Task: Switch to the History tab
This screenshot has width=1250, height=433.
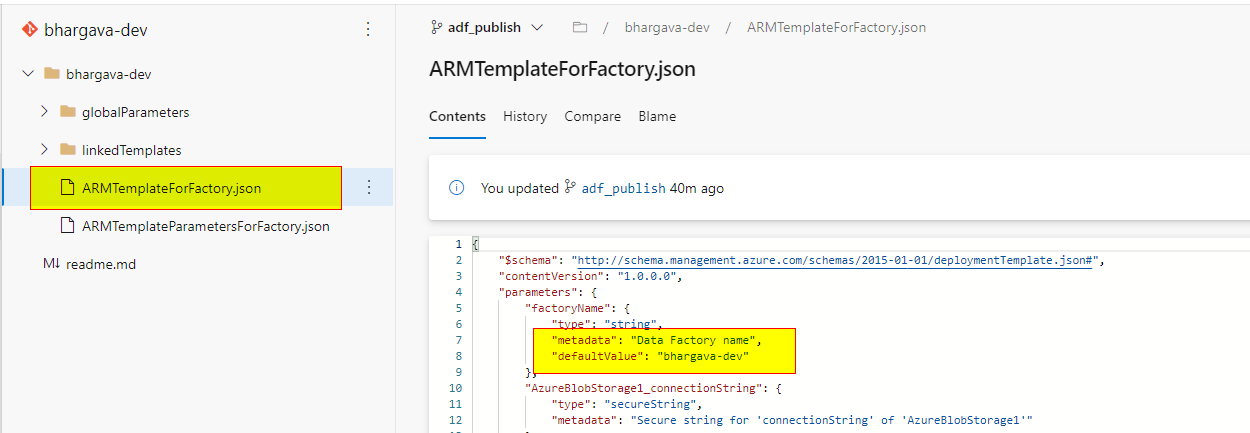Action: (x=525, y=116)
